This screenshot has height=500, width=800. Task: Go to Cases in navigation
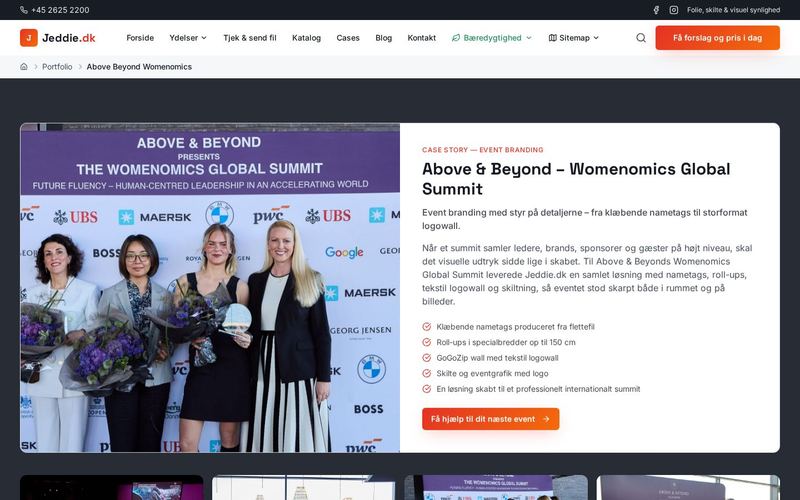click(348, 38)
